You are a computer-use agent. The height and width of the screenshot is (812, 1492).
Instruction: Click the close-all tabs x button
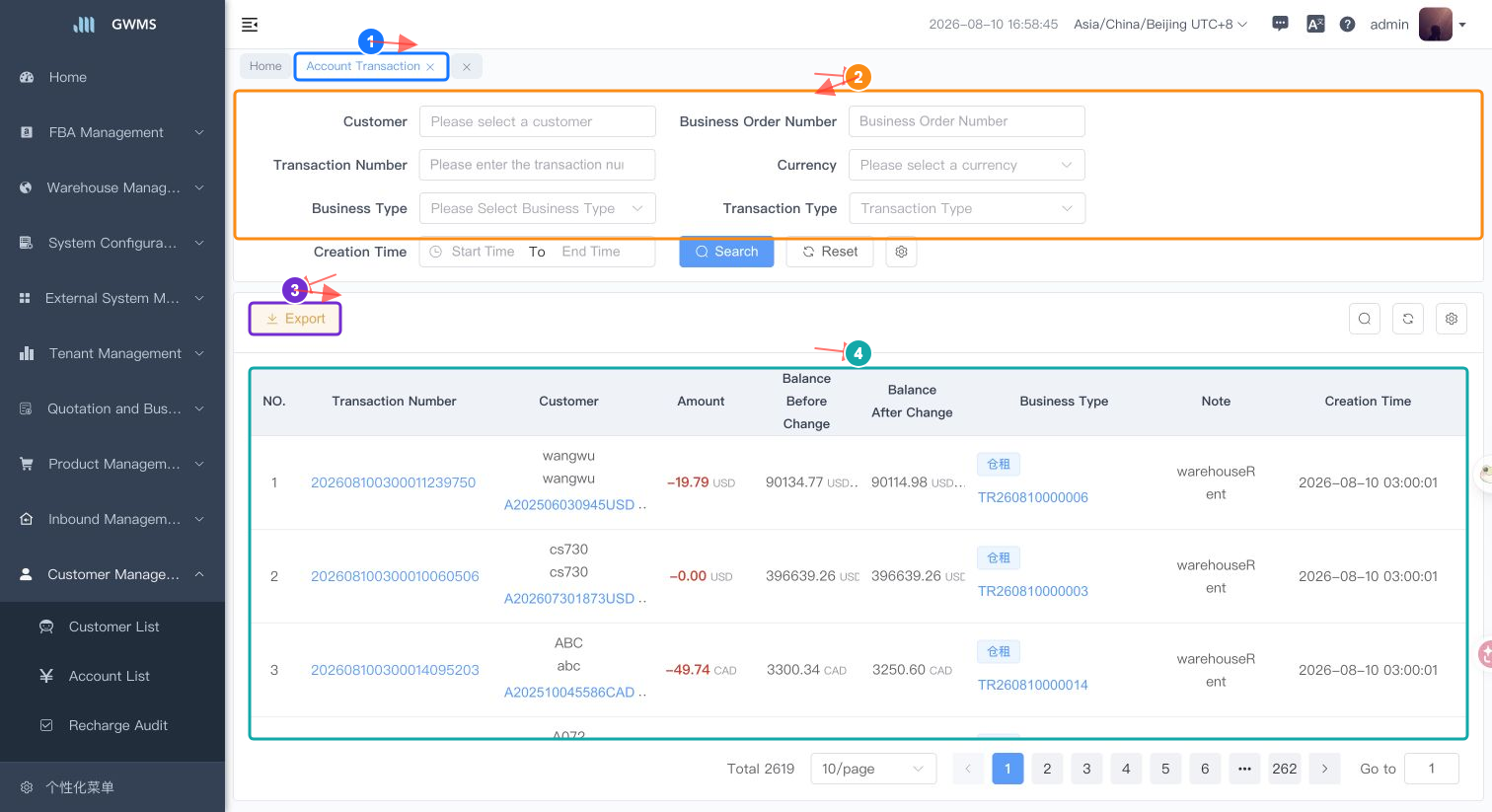[x=467, y=67]
